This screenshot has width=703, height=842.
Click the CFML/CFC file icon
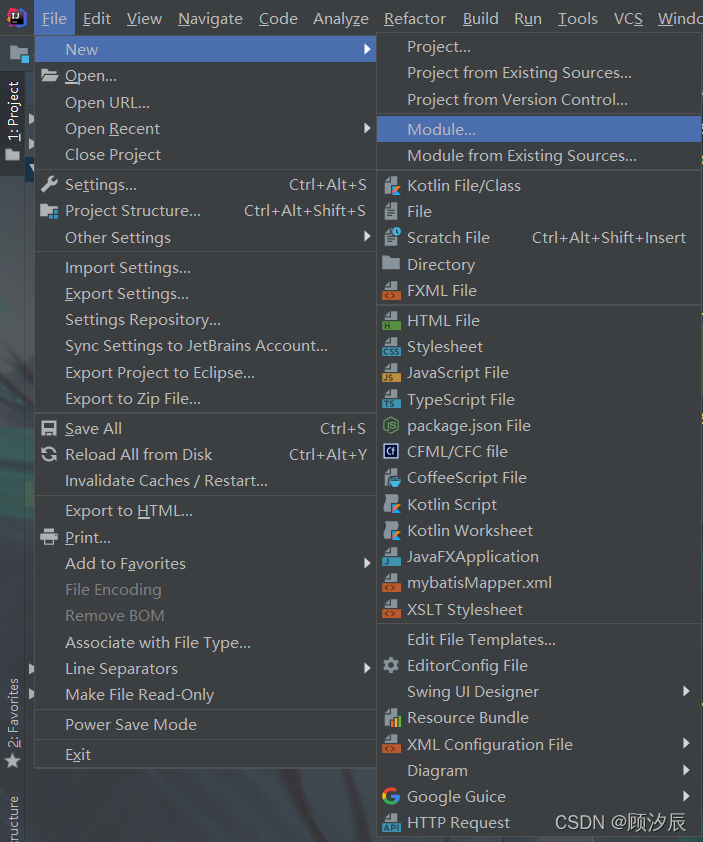pyautogui.click(x=391, y=451)
